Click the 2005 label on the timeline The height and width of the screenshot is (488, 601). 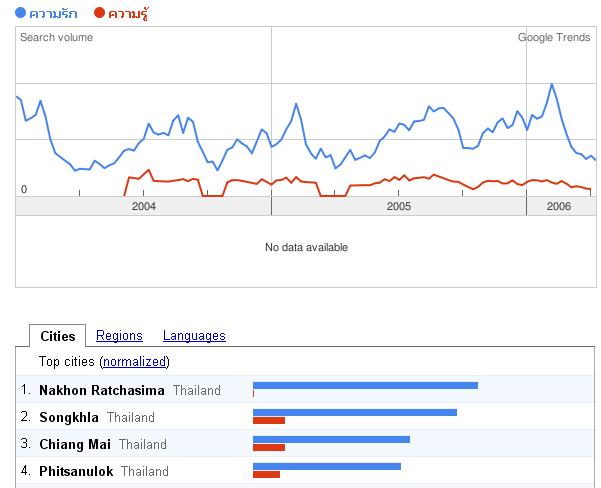[x=399, y=206]
